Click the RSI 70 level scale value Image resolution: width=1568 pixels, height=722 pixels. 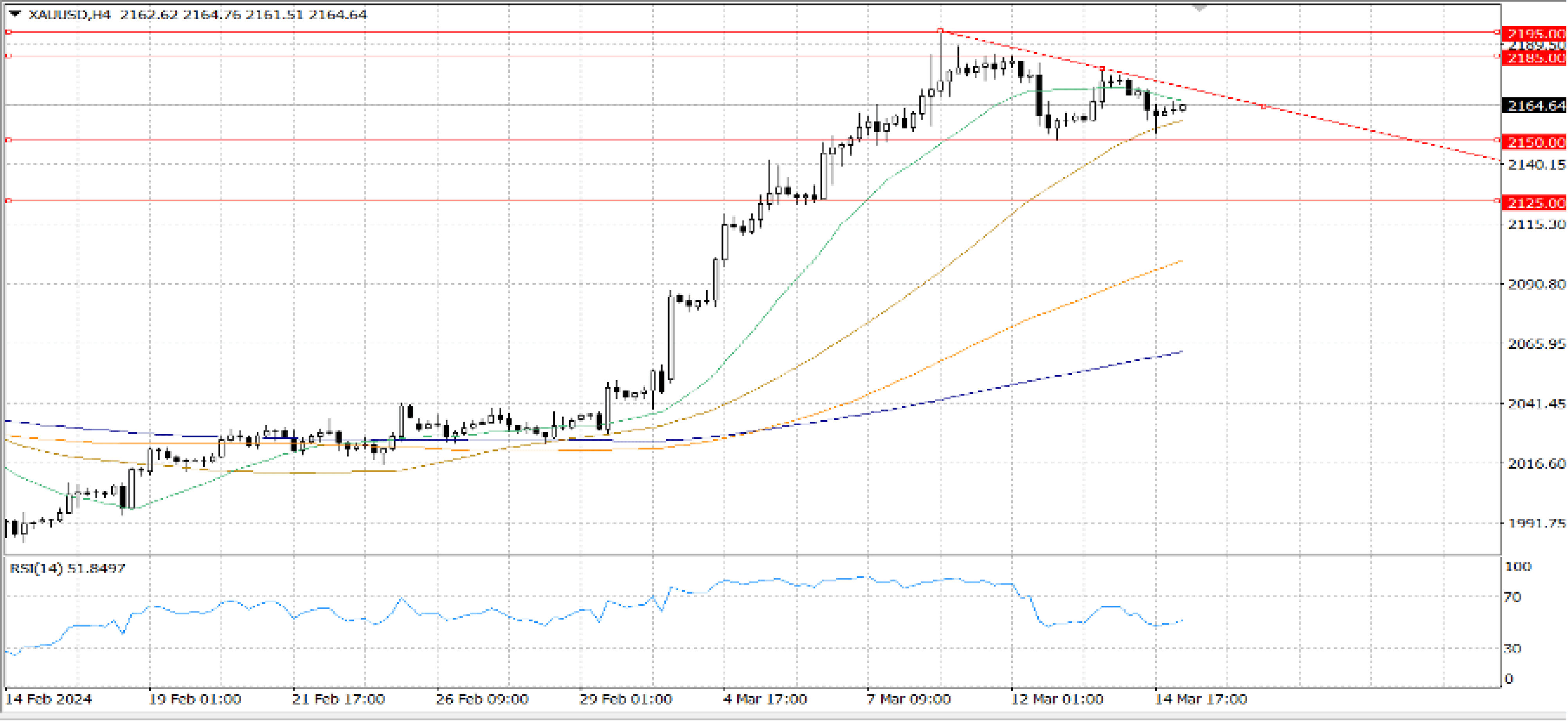pyautogui.click(x=1512, y=597)
